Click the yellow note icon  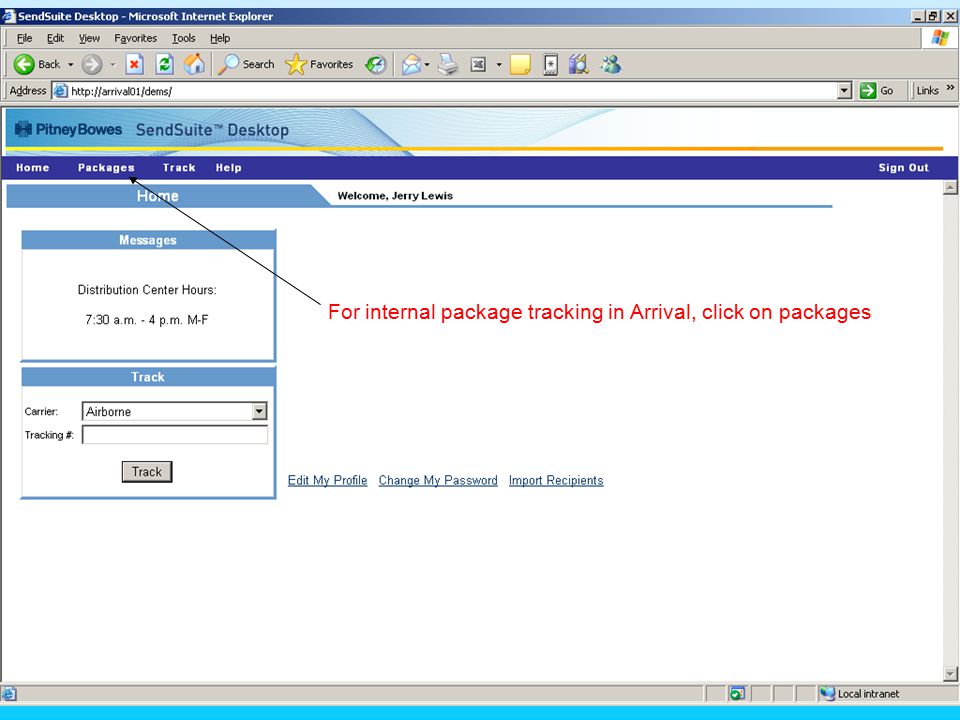520,64
